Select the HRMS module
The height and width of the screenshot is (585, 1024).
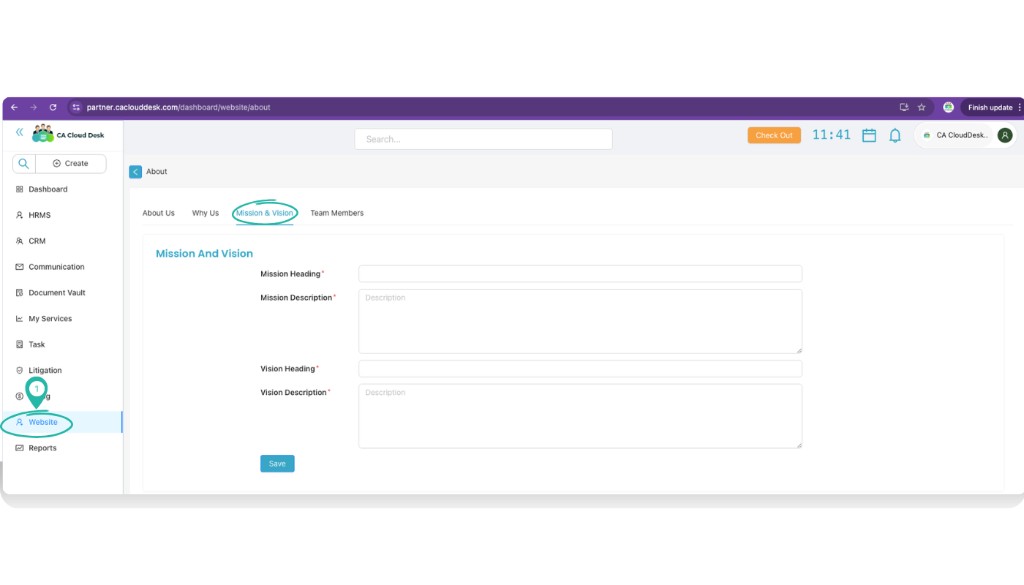point(38,215)
